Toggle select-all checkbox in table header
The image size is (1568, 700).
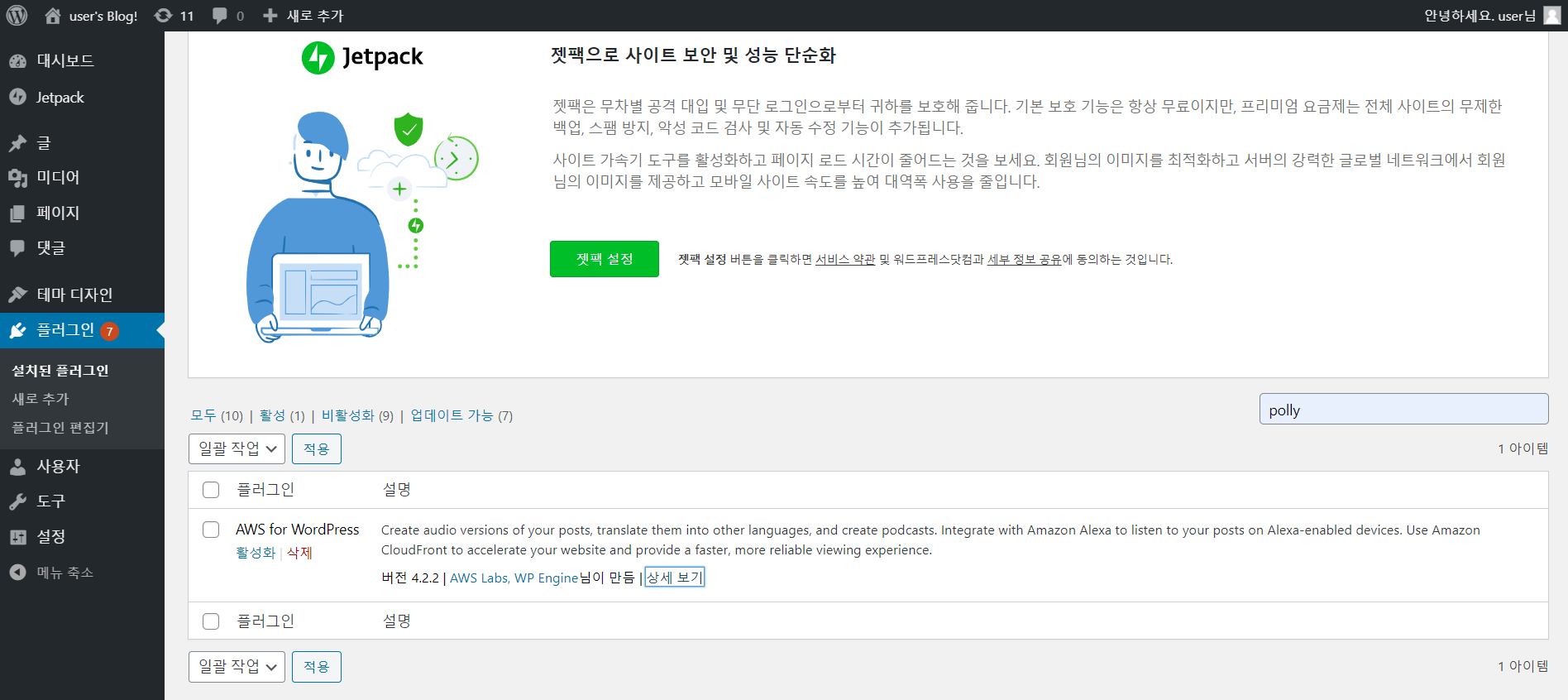coord(211,490)
